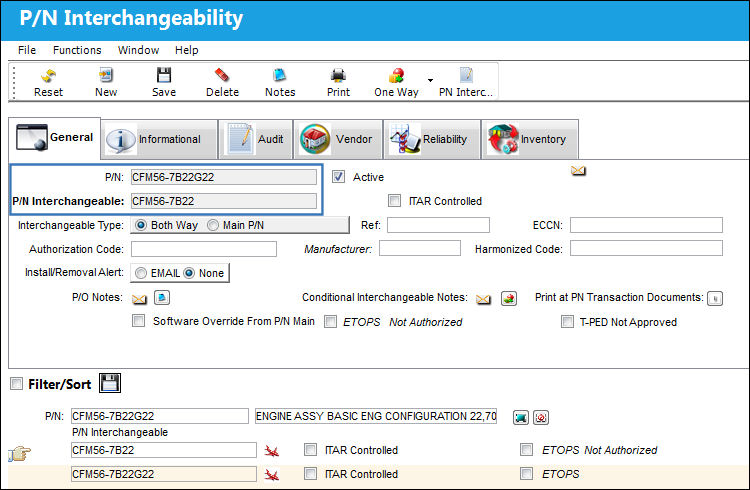Click the P/N field in General tab
Viewport: 750px width, 490px height.
pyautogui.click(x=223, y=177)
